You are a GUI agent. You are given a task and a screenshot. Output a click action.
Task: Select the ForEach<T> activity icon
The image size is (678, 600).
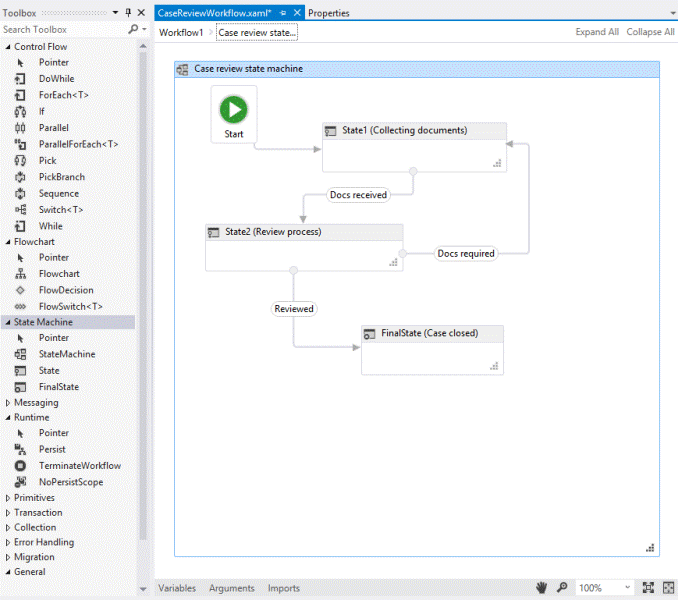(20, 95)
